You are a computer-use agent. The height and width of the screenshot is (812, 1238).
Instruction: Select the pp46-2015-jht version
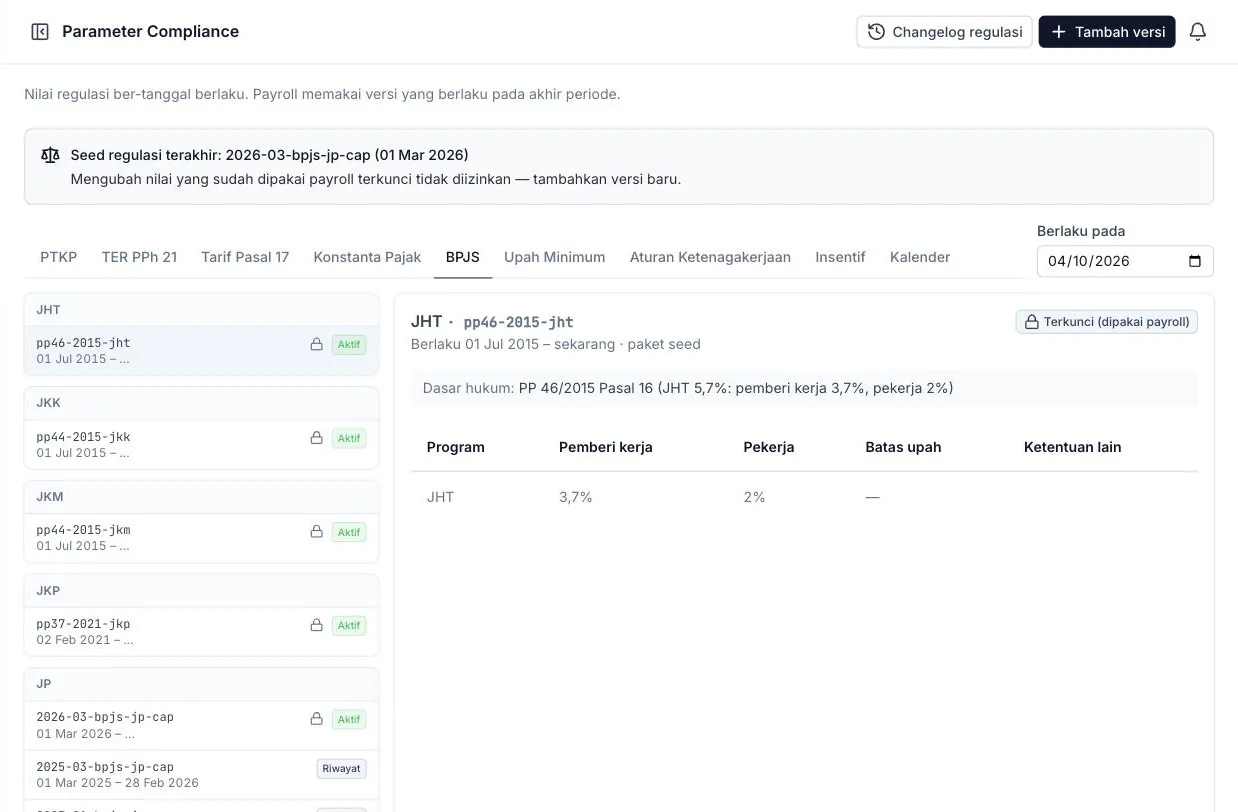coord(201,351)
